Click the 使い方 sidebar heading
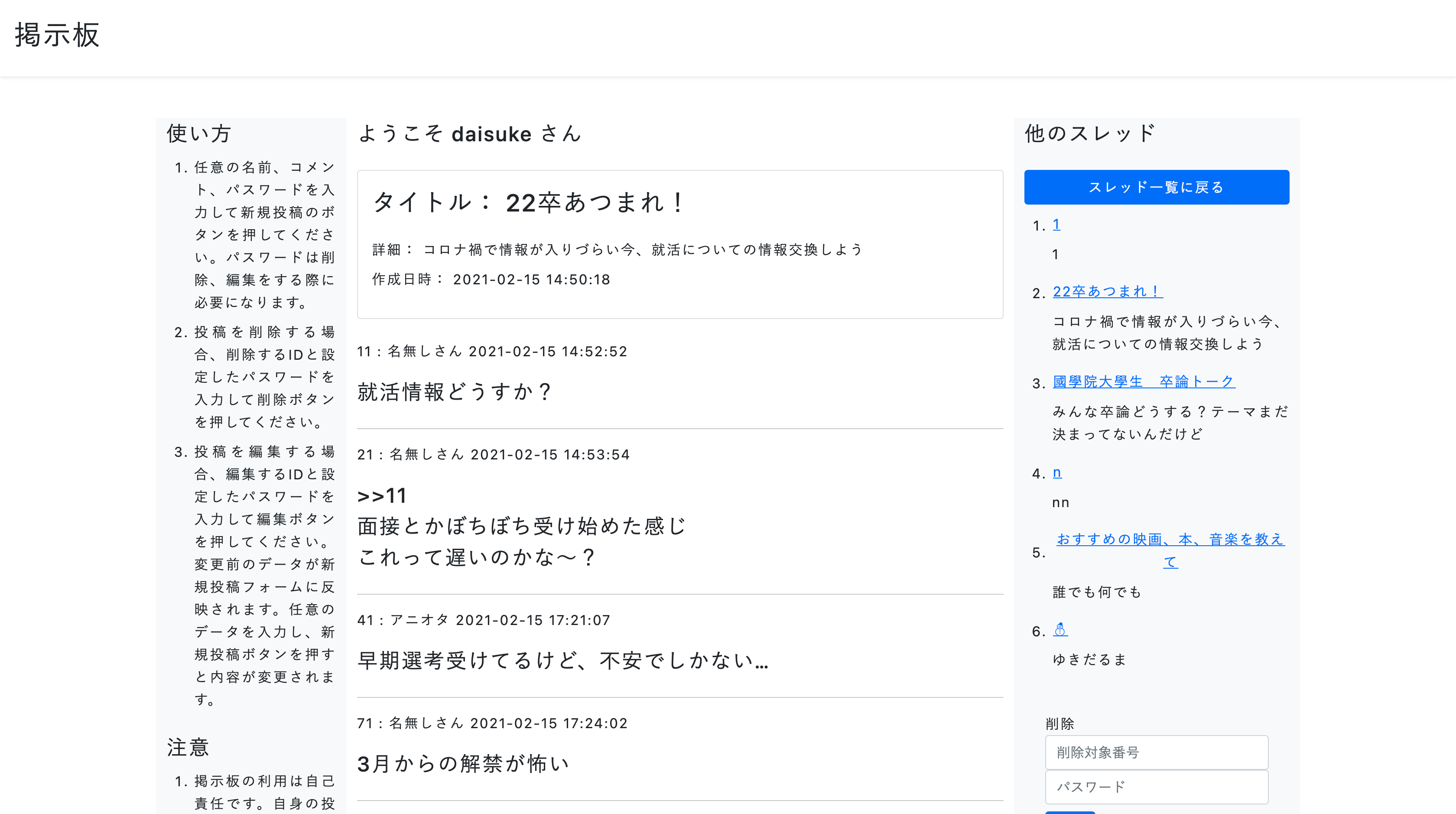Image resolution: width=1456 pixels, height=814 pixels. point(198,134)
